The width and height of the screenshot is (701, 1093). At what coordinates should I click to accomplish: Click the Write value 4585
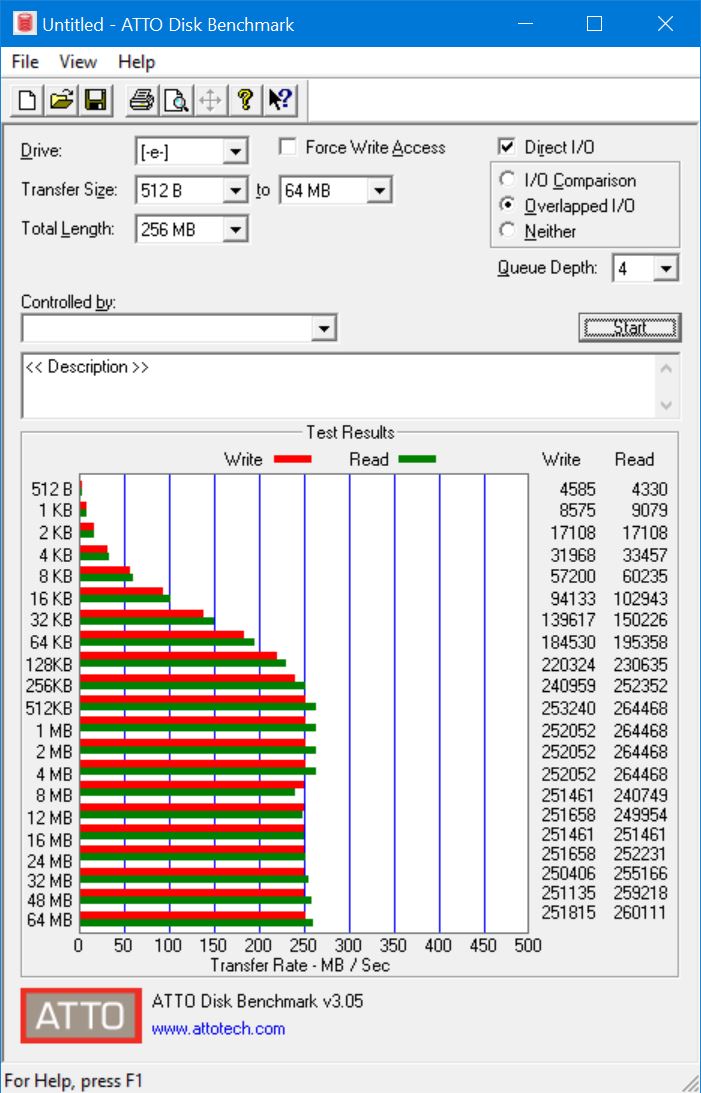[578, 489]
